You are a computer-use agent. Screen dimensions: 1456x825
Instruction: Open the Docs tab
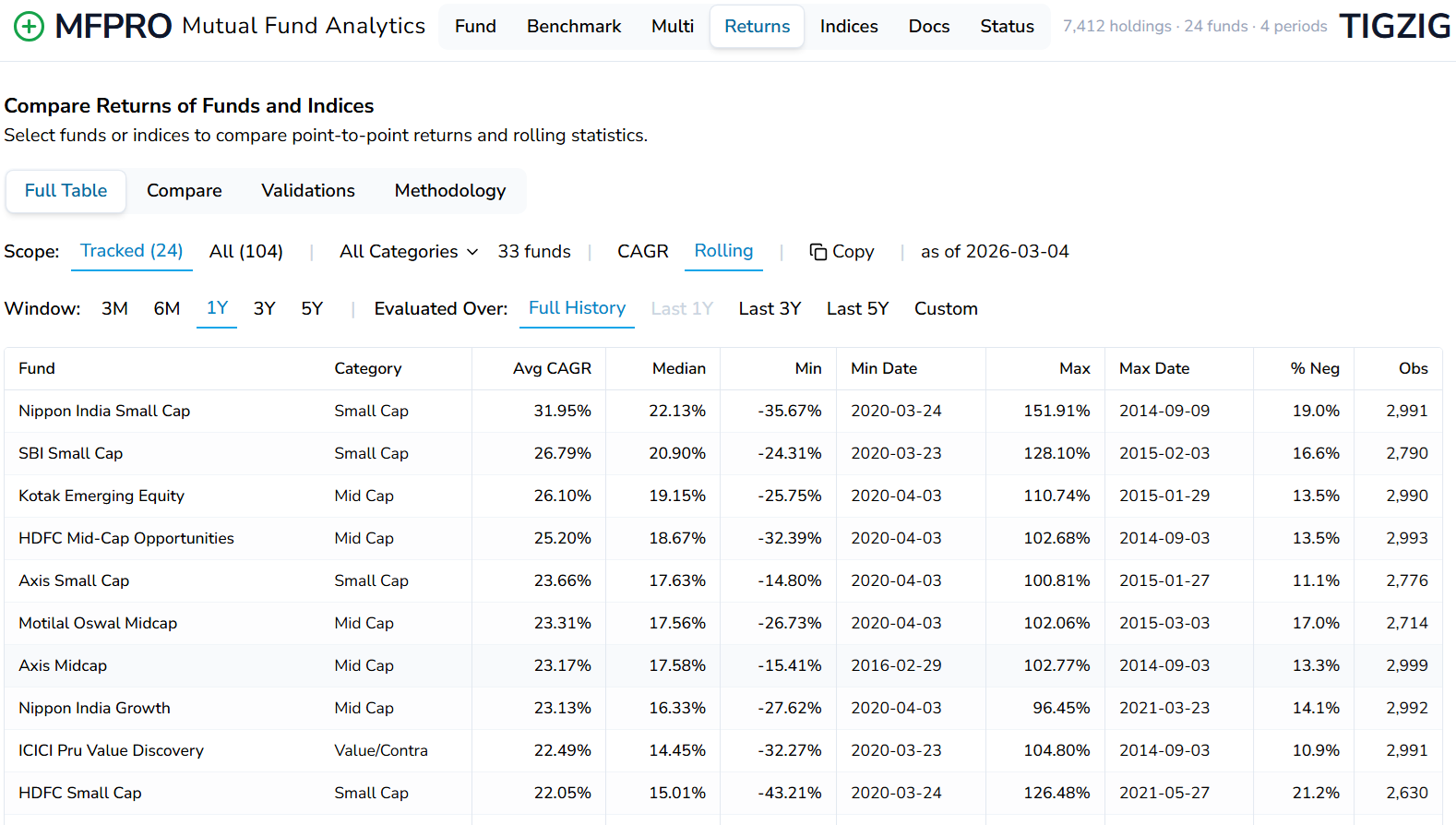(x=929, y=27)
